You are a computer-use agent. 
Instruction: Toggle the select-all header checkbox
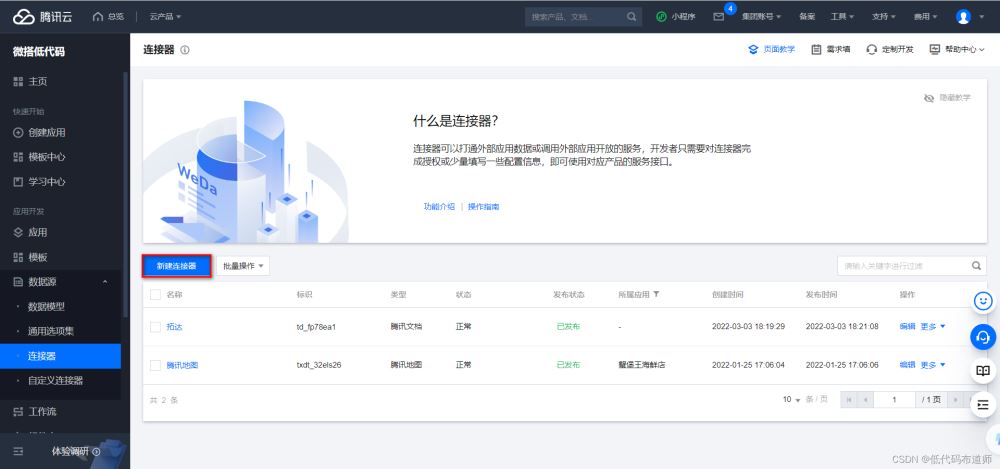coord(155,295)
